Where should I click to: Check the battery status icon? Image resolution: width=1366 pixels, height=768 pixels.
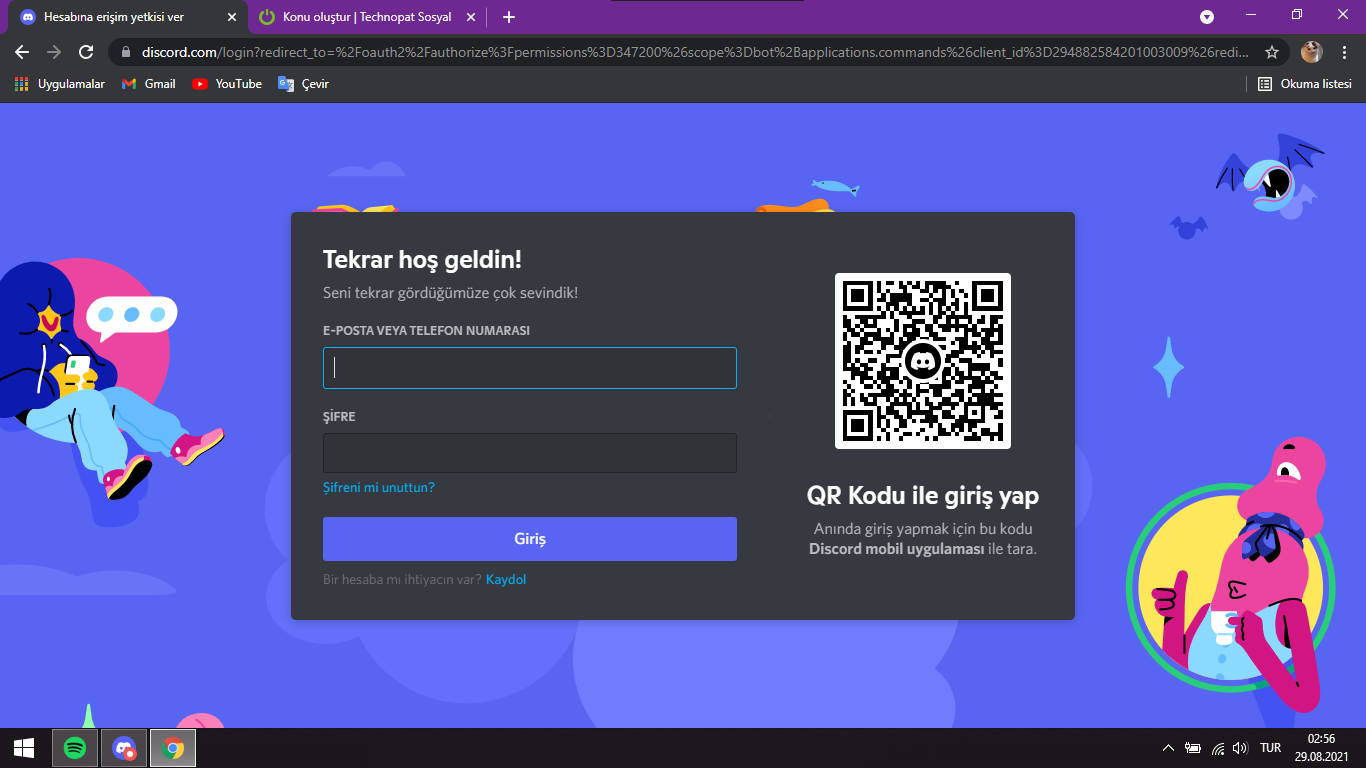click(x=1193, y=748)
